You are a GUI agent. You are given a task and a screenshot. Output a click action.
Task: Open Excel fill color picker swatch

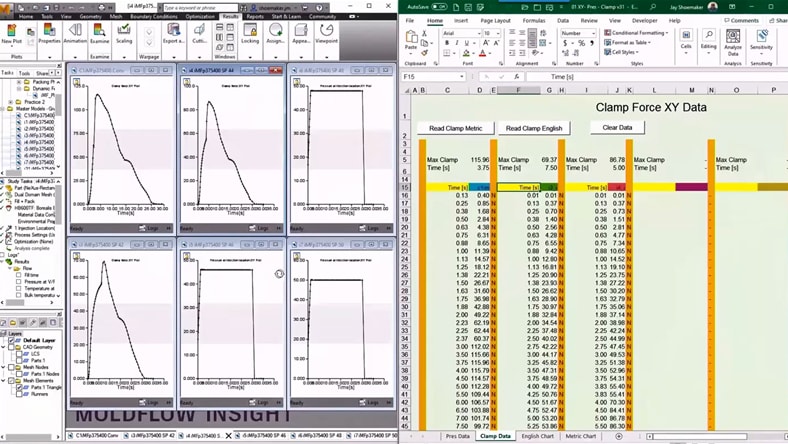(x=466, y=53)
